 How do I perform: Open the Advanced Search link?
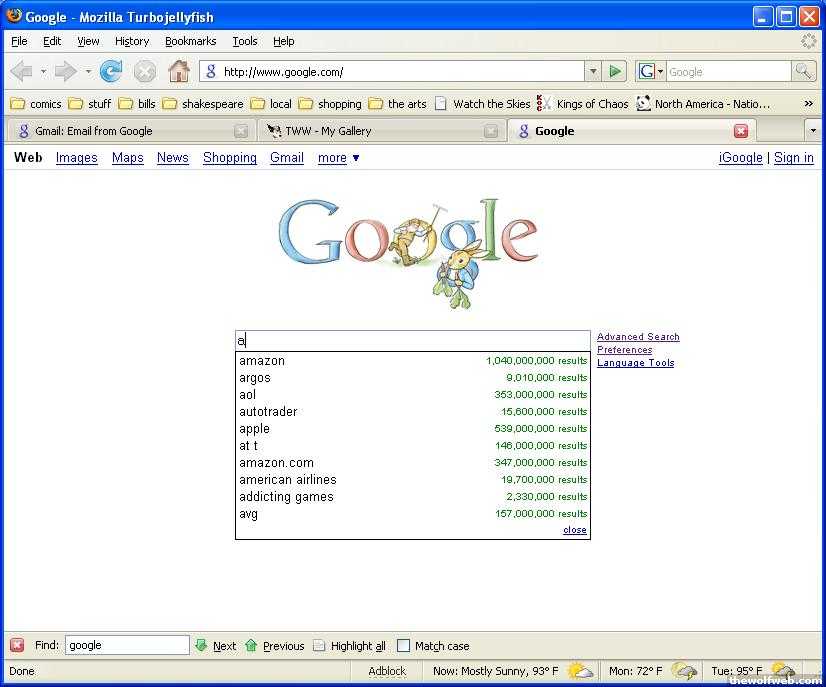[638, 337]
